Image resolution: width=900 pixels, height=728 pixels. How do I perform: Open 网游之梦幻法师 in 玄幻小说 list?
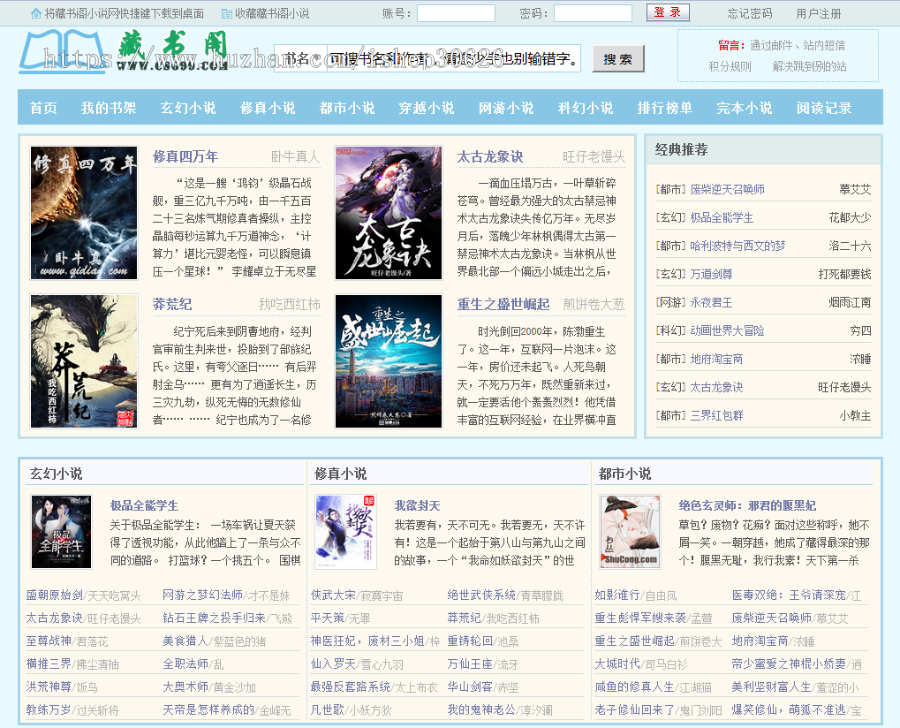pos(203,595)
